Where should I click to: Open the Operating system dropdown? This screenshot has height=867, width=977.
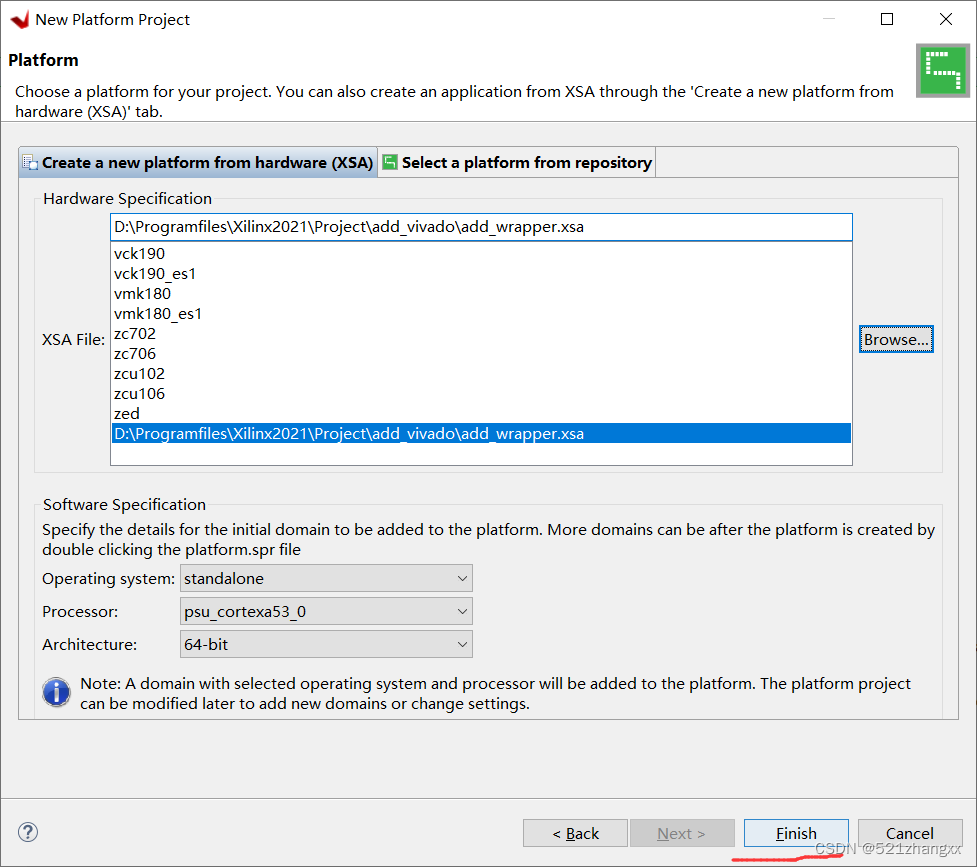point(326,578)
